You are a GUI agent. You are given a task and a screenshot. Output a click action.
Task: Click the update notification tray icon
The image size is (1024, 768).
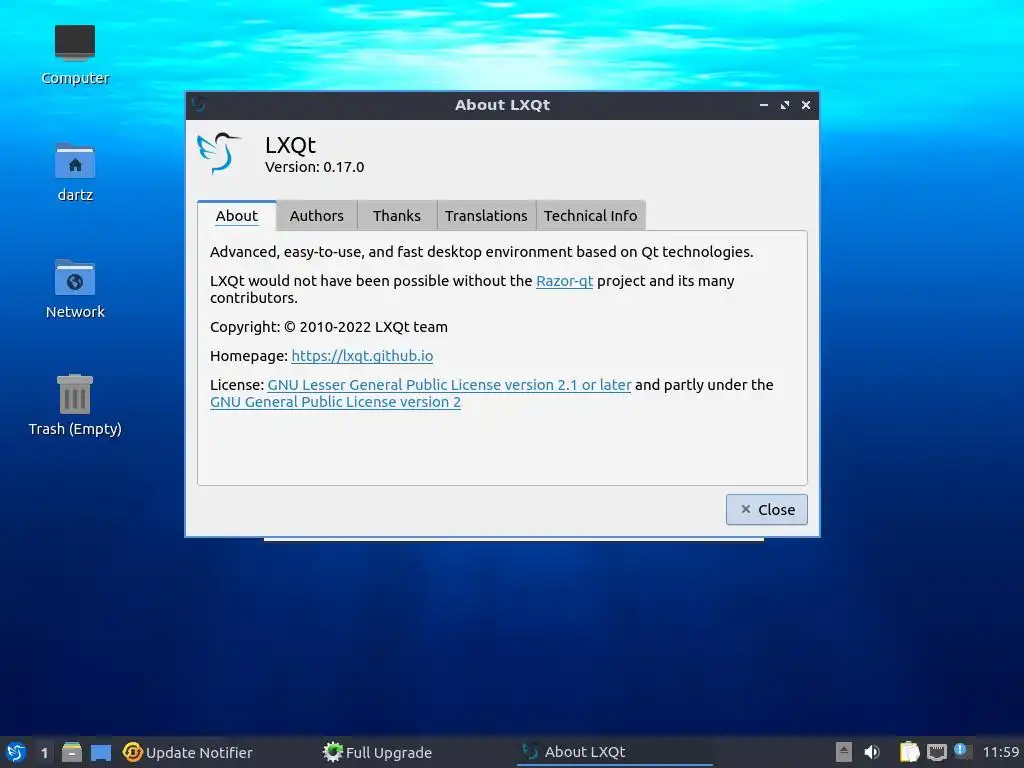click(961, 750)
